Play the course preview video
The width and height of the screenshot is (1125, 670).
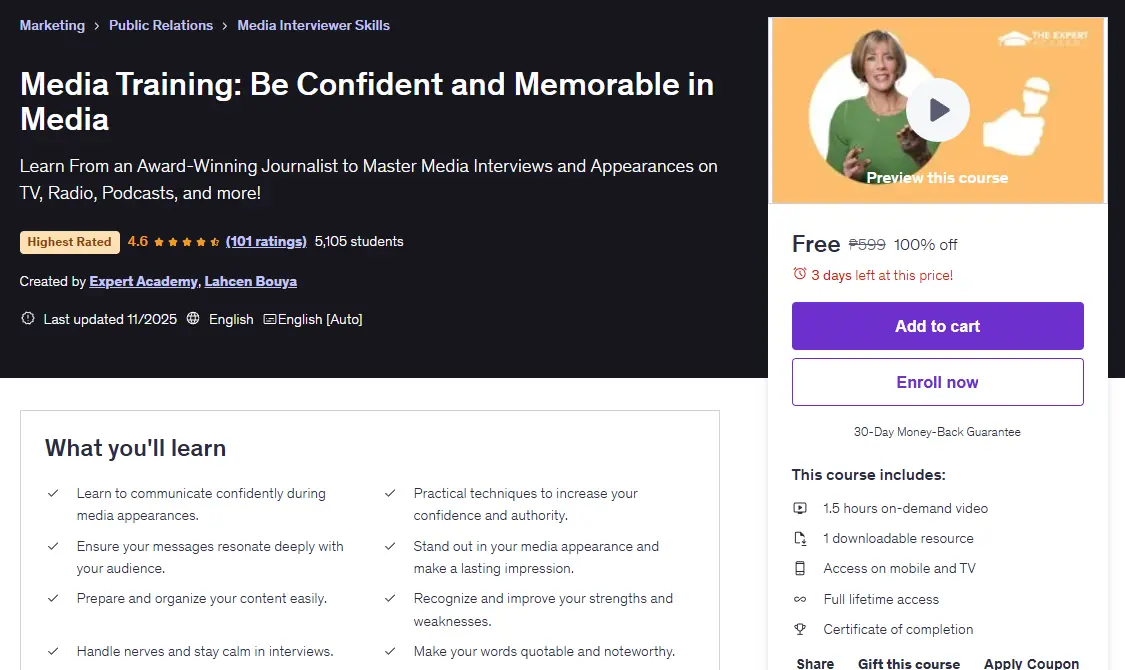pyautogui.click(x=938, y=110)
